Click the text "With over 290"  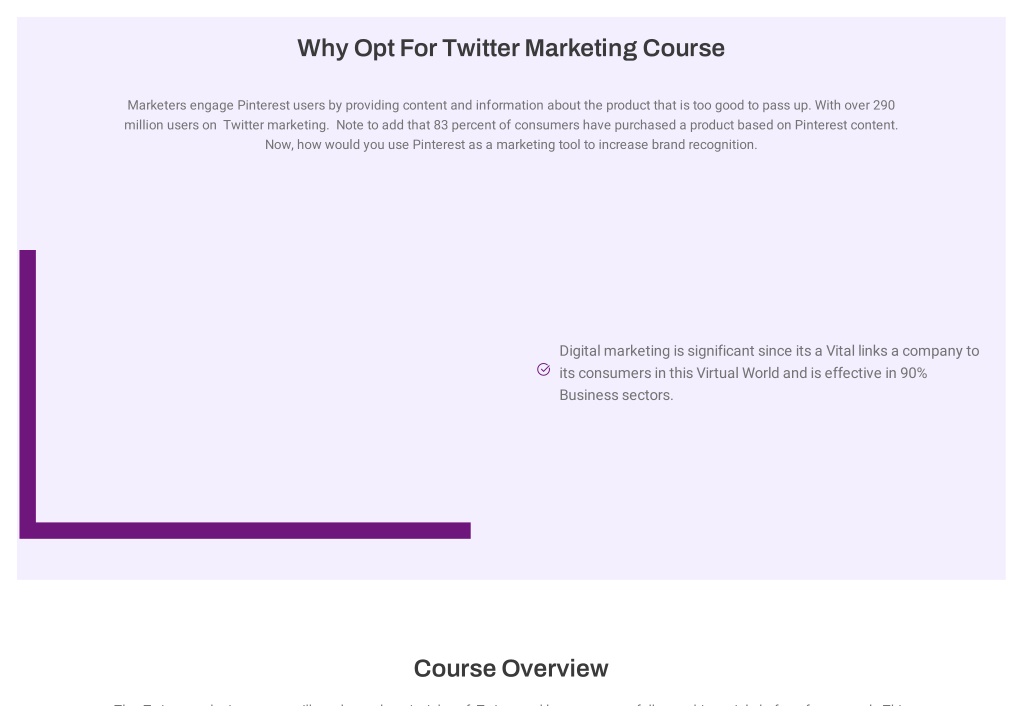click(854, 105)
